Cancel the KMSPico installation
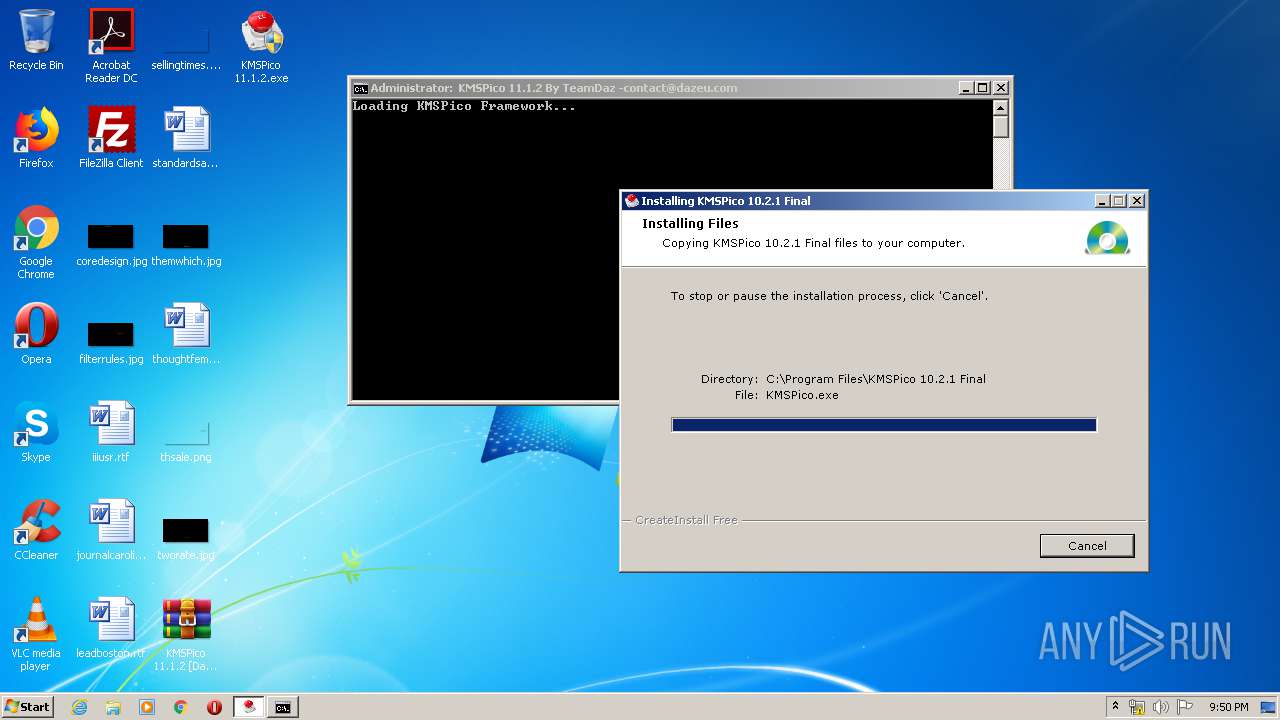The width and height of the screenshot is (1280, 720). click(x=1087, y=546)
